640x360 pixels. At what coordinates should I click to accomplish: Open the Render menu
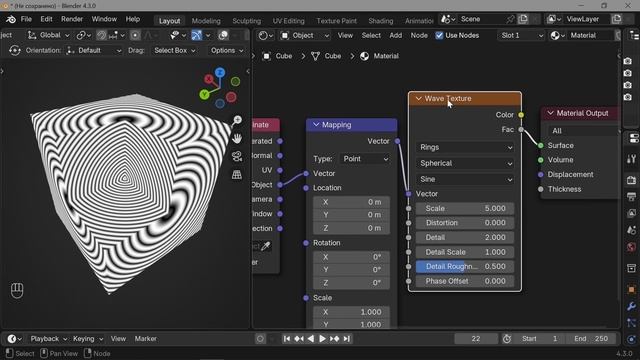[72, 19]
